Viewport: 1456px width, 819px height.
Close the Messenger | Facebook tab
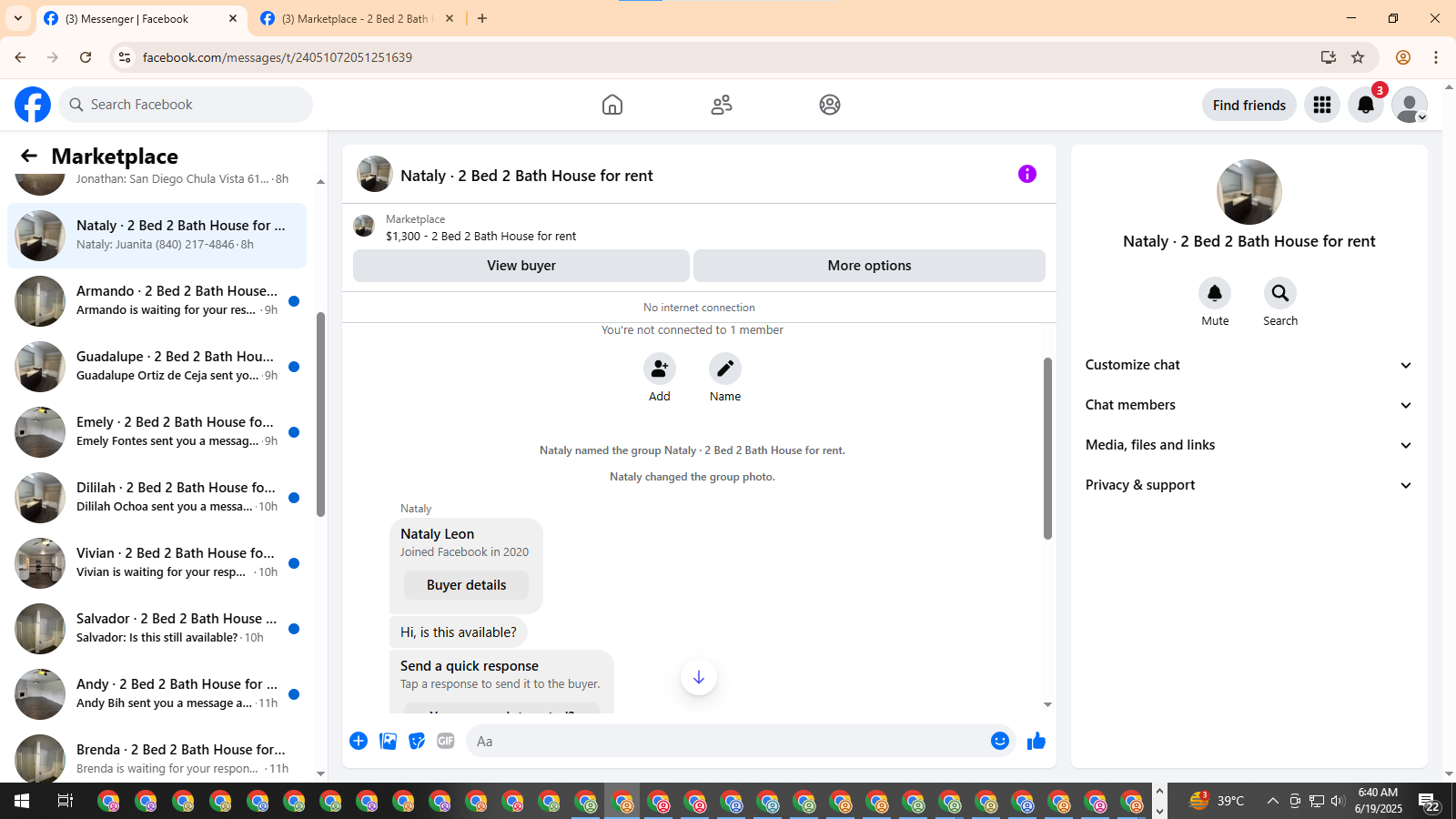[233, 18]
